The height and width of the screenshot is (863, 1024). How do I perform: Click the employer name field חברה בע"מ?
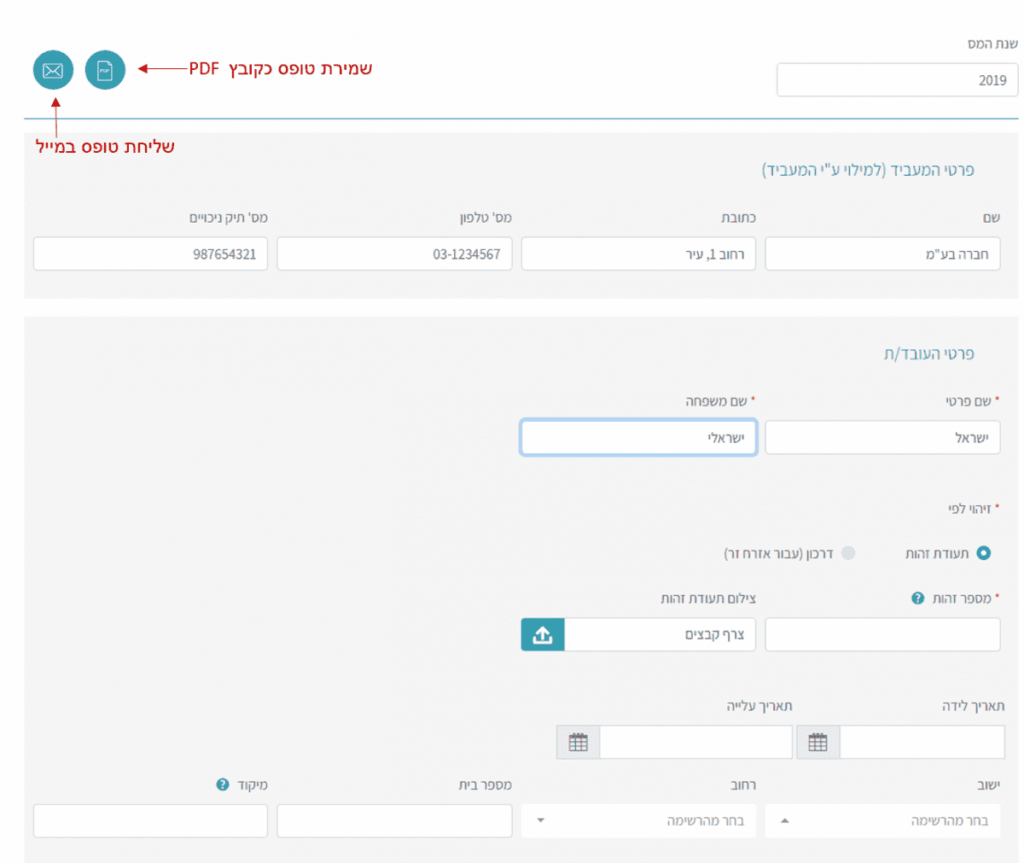click(883, 254)
